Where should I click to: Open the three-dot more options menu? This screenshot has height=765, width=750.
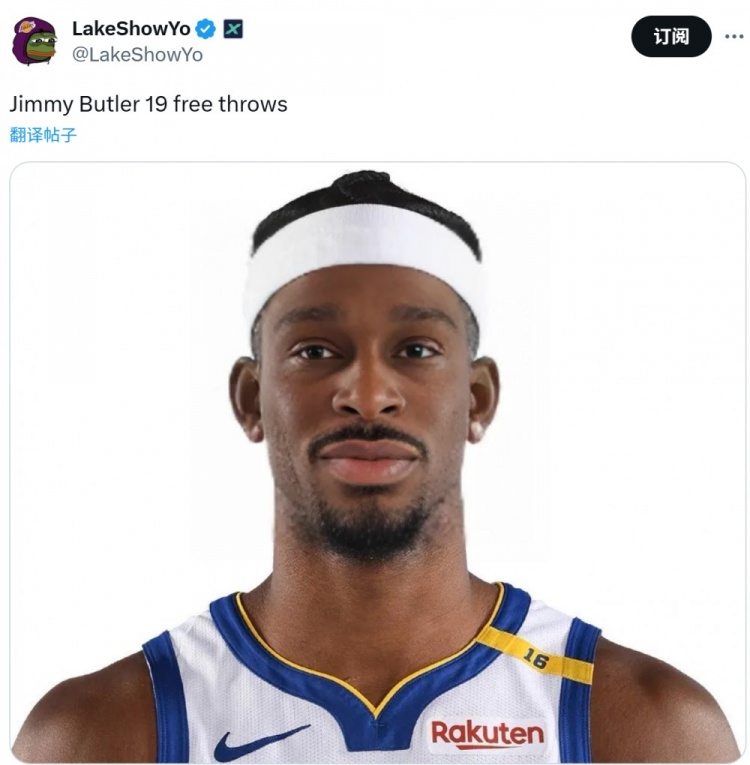[734, 36]
